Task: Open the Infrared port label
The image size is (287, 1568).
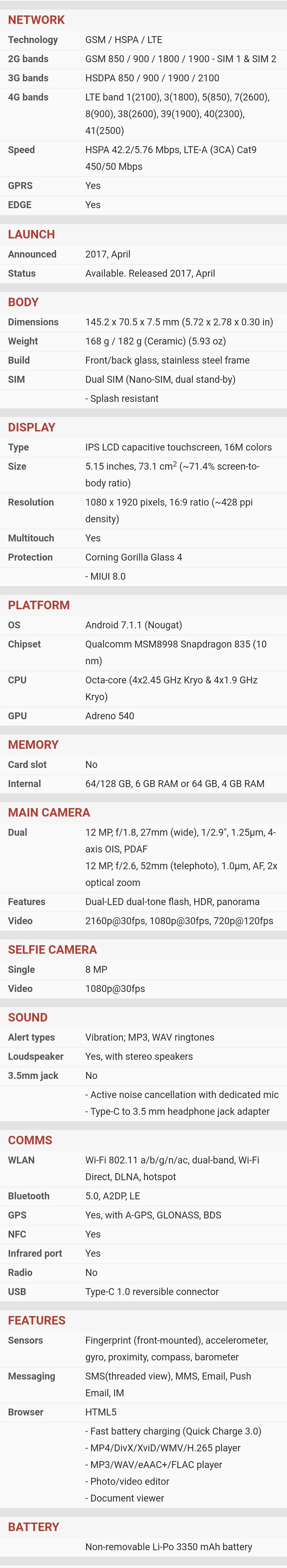Action: point(35,1253)
